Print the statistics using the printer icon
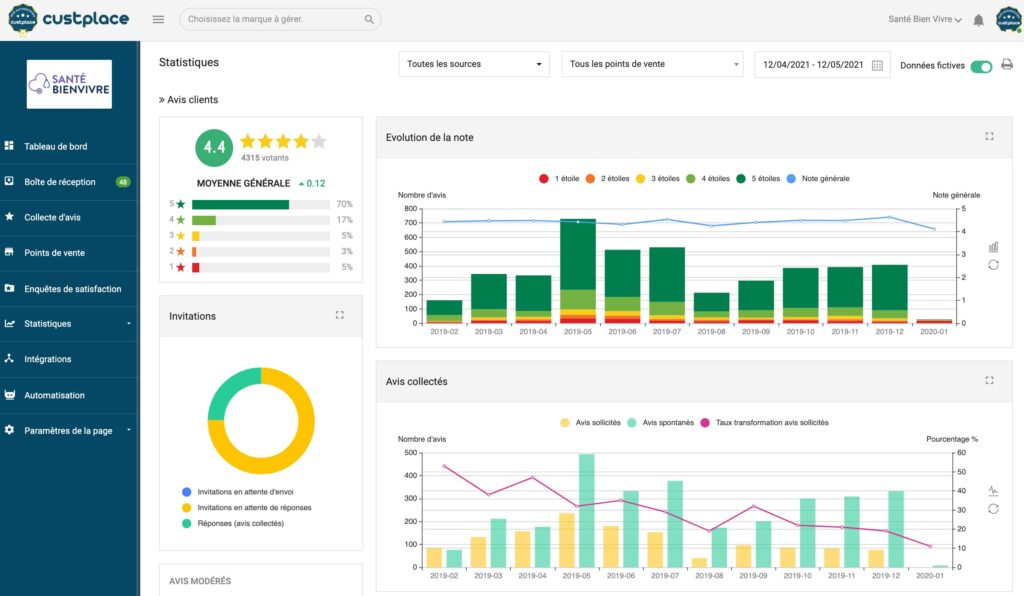Screen dimensions: 1024x596 [1008, 63]
